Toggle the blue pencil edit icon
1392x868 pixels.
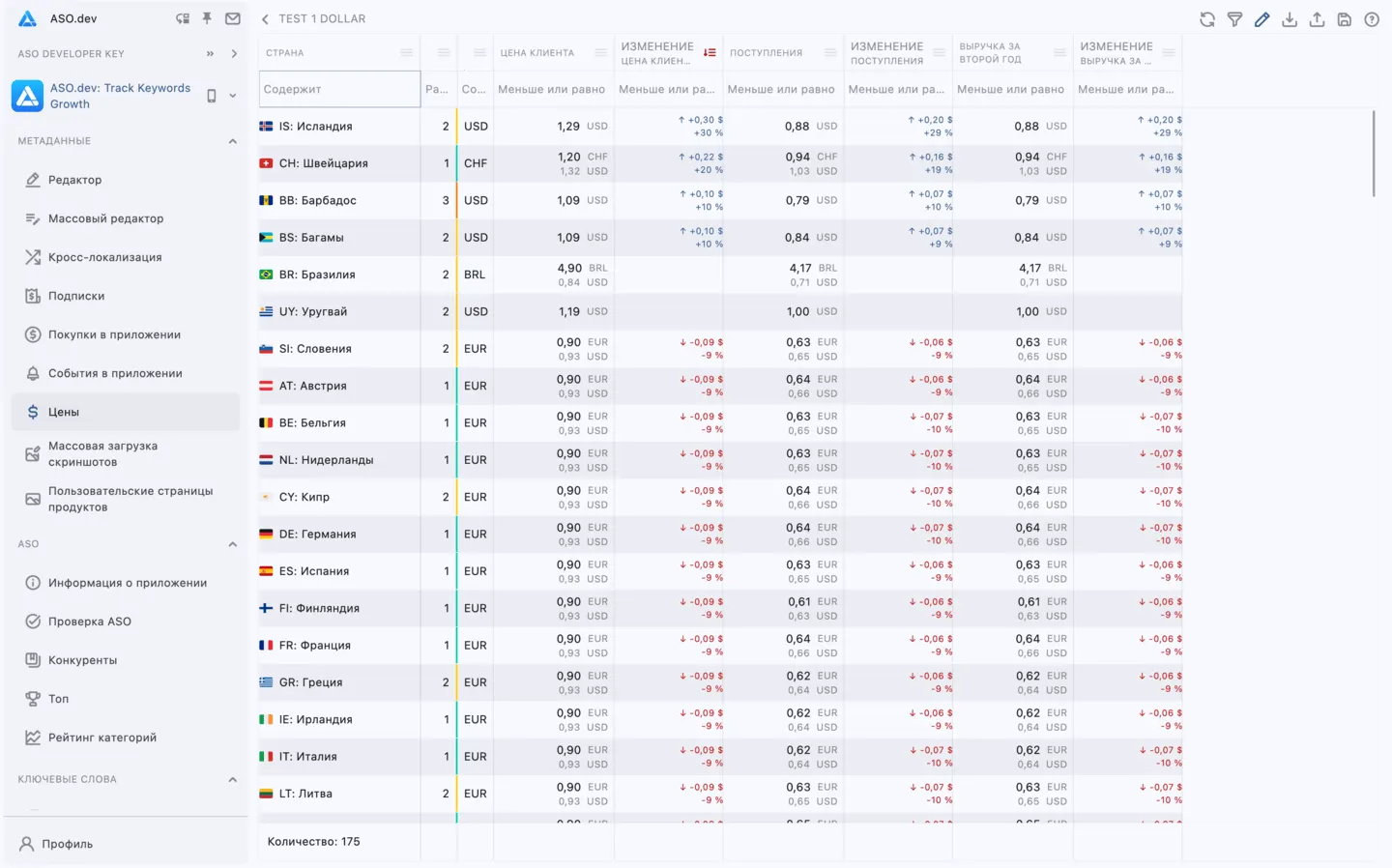pos(1262,19)
